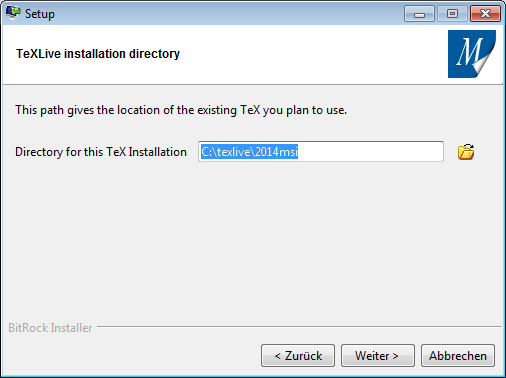Screen dimensions: 506x378
Task: Minimize the Setup window
Action: (x=419, y=14)
